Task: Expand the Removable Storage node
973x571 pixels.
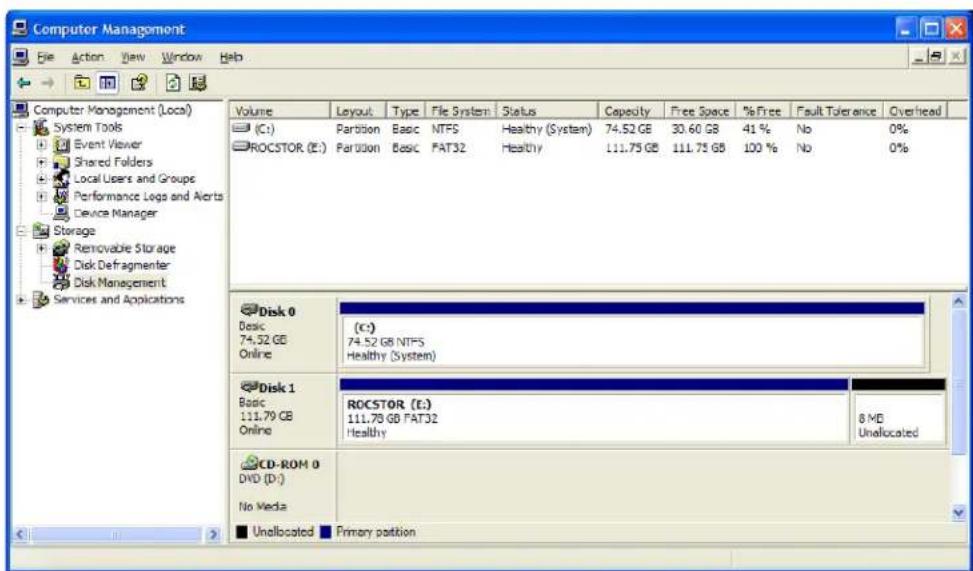Action: [x=42, y=248]
